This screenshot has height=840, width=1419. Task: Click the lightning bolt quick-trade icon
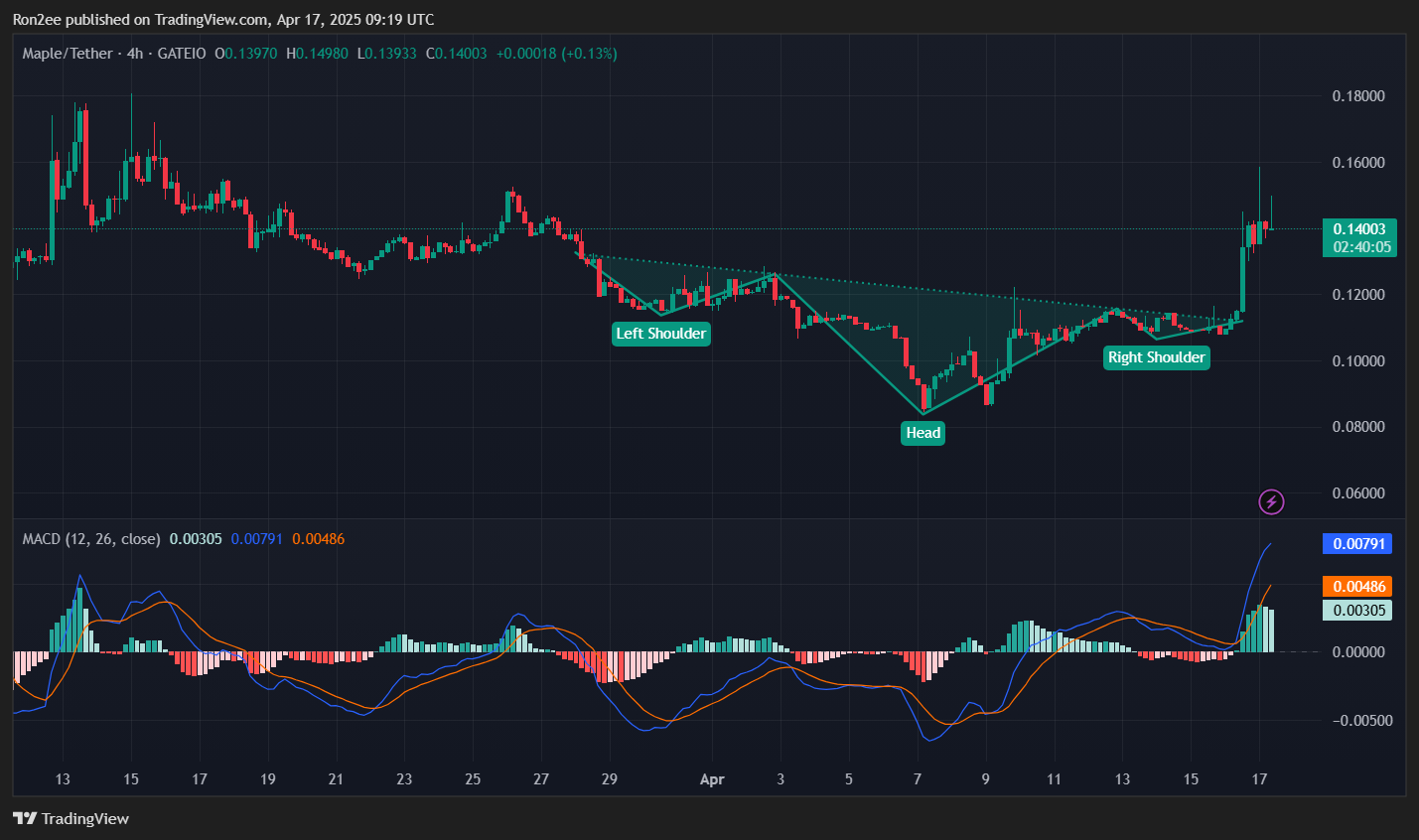click(x=1272, y=501)
